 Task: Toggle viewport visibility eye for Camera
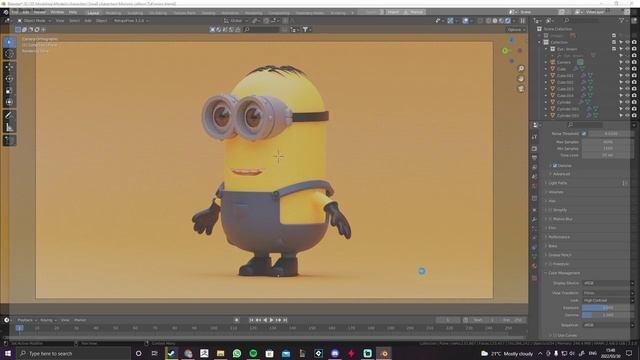(x=627, y=62)
